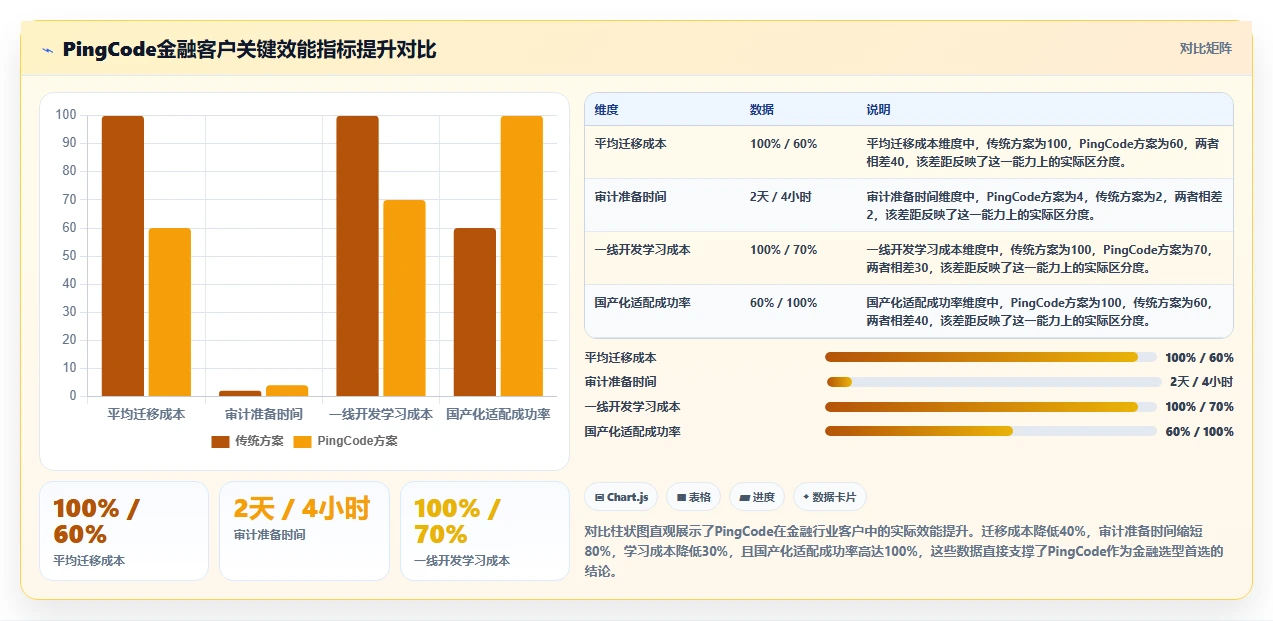Screen dimensions: 1273x621
Task: Open the 100% / 70% stat card
Action: pyautogui.click(x=485, y=531)
